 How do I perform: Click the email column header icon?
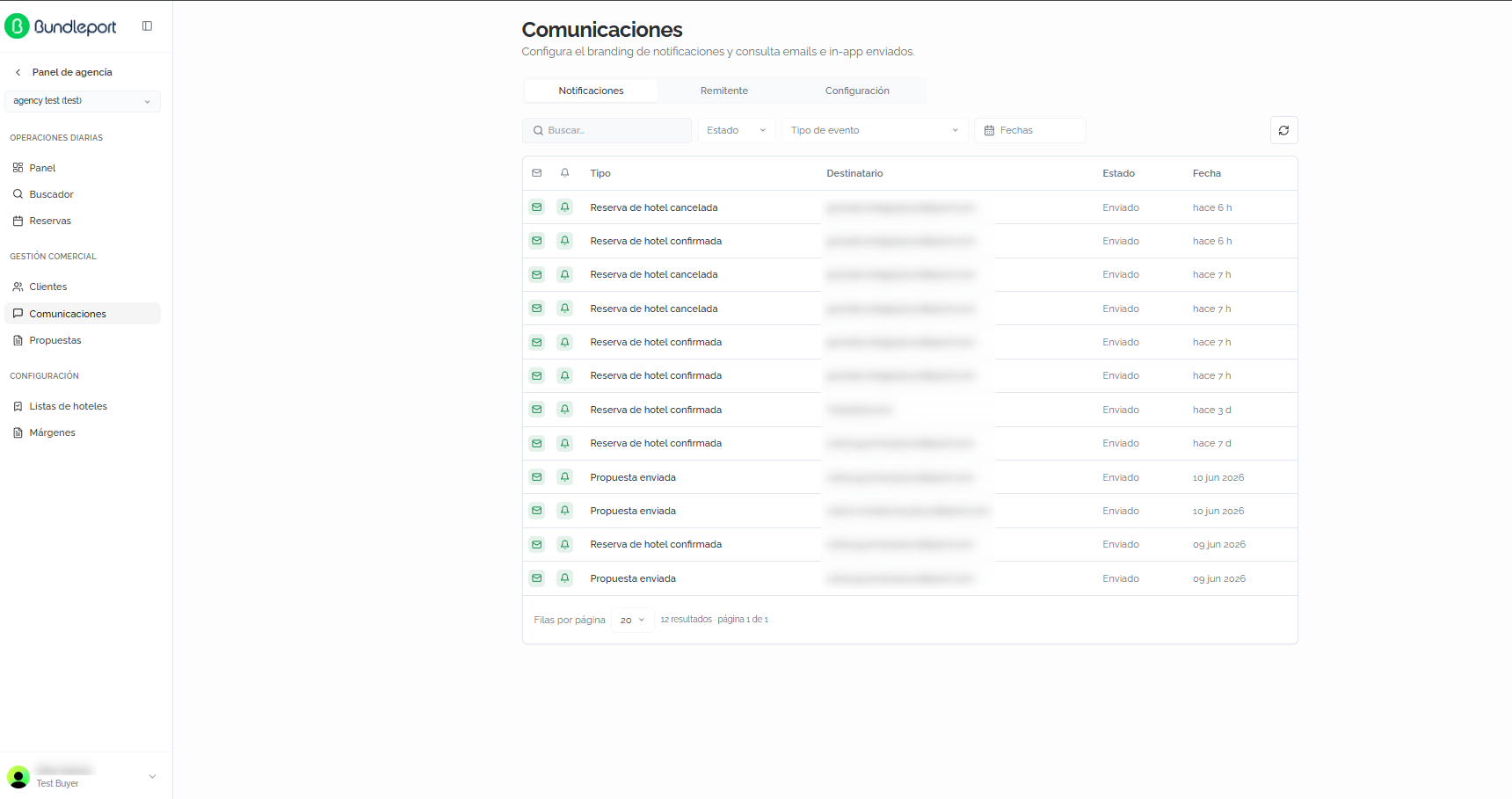(x=537, y=173)
